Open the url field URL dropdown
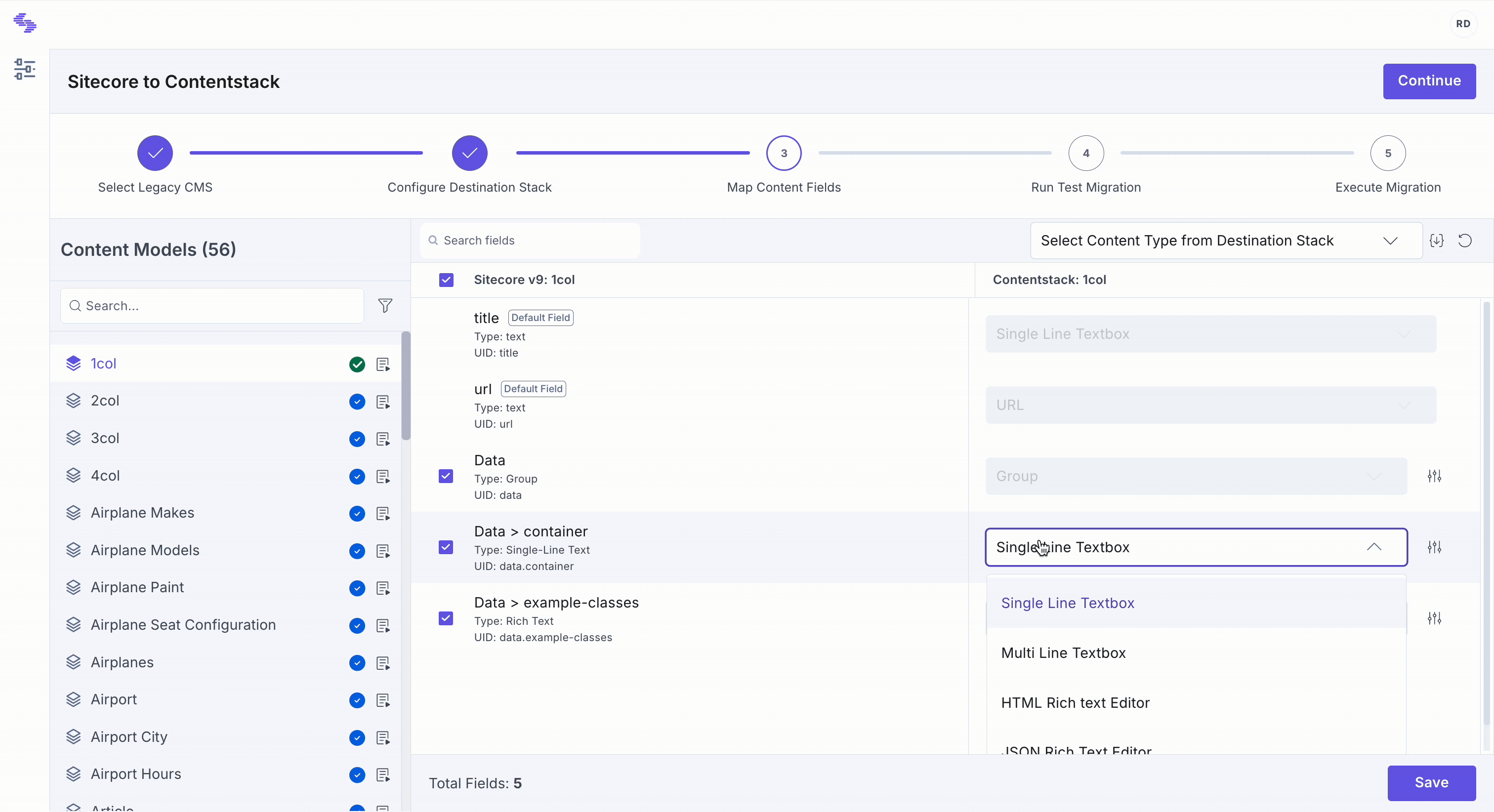1494x812 pixels. pos(1210,405)
